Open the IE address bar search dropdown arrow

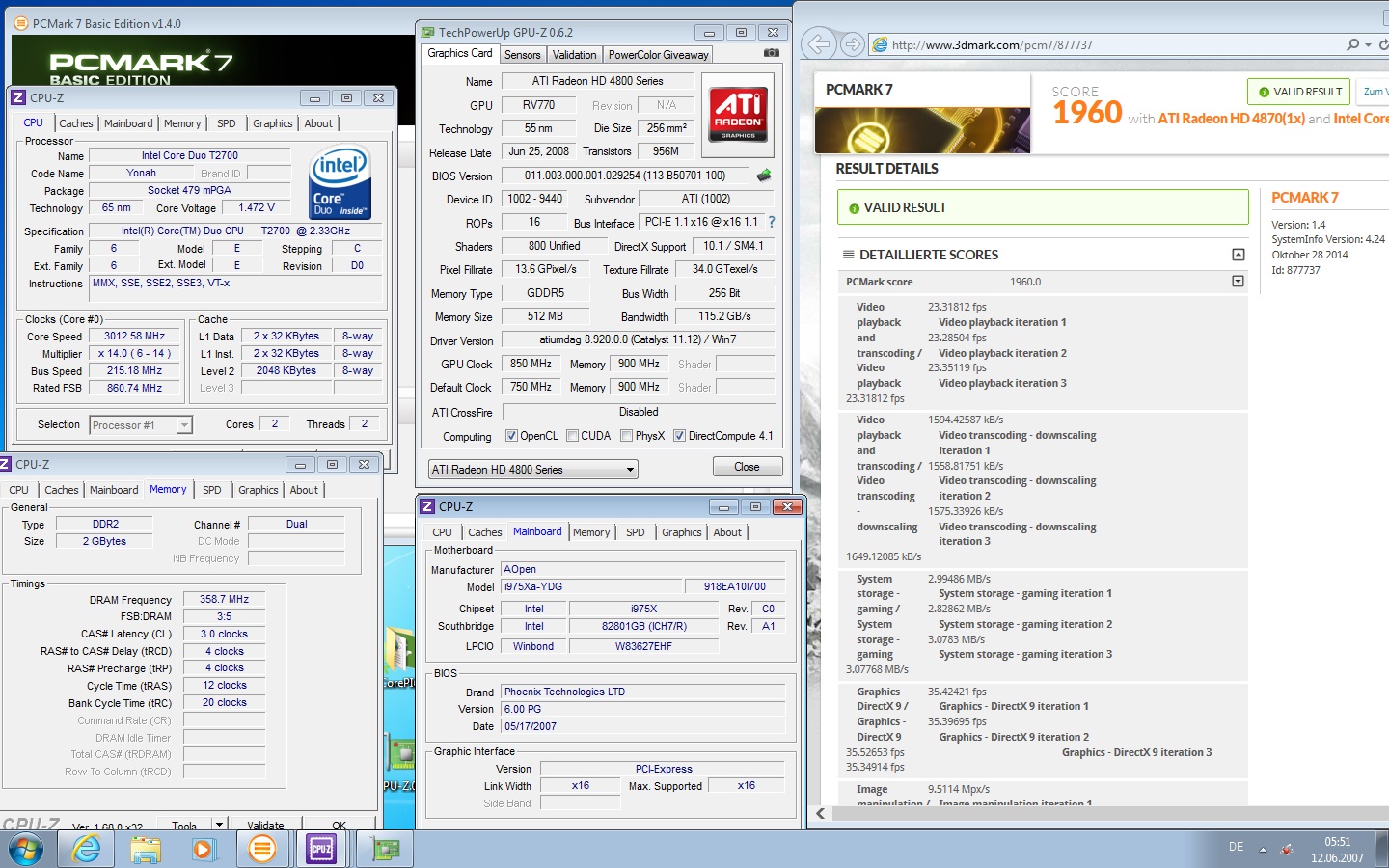pyautogui.click(x=1368, y=45)
